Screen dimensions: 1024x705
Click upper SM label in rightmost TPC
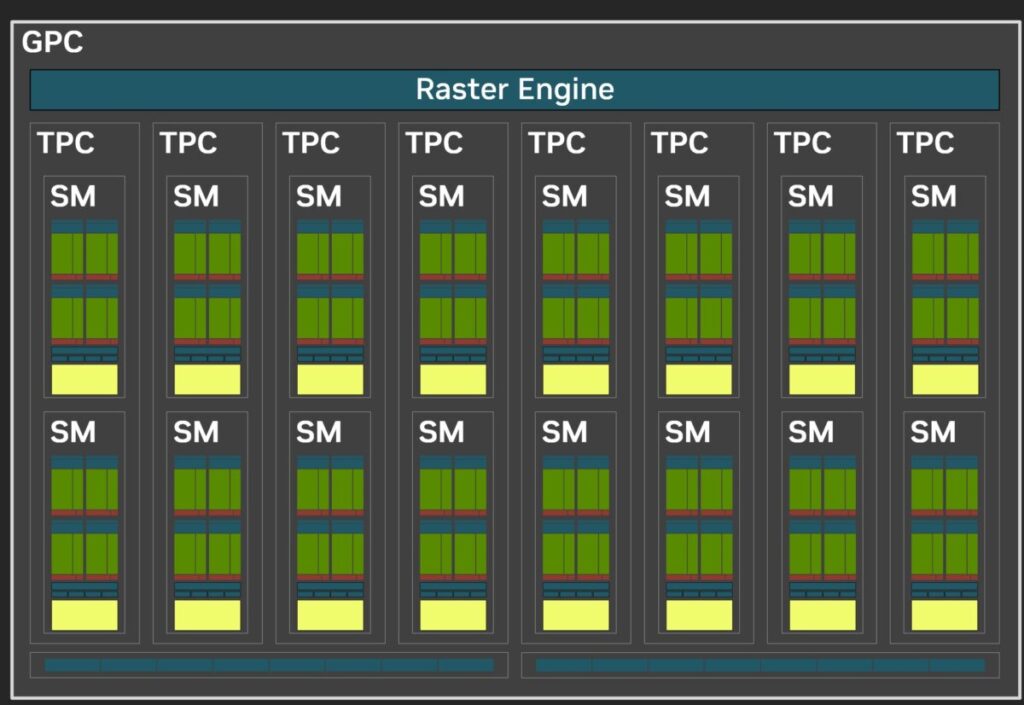tap(934, 196)
